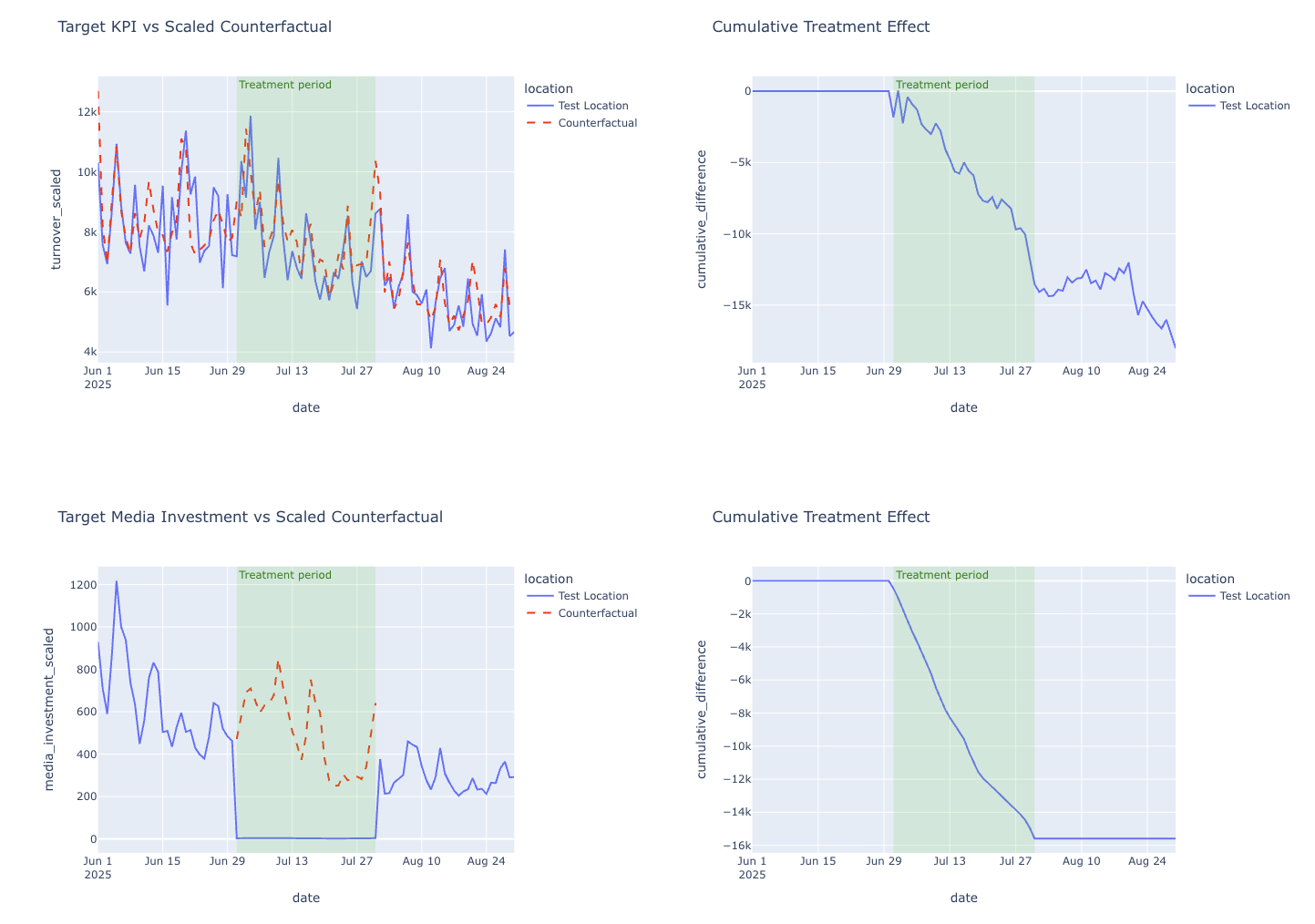Screen dimensions: 1315x924
Task: Click the 'Target Media Investment vs Scaled Counterfactual' title
Action: (250, 517)
